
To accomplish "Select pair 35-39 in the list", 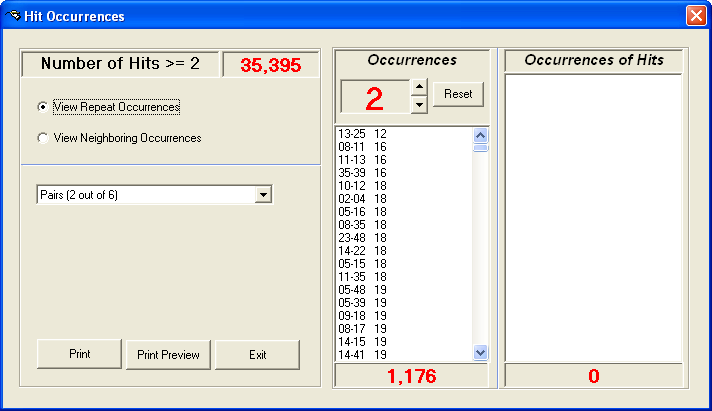I will click(x=362, y=172).
